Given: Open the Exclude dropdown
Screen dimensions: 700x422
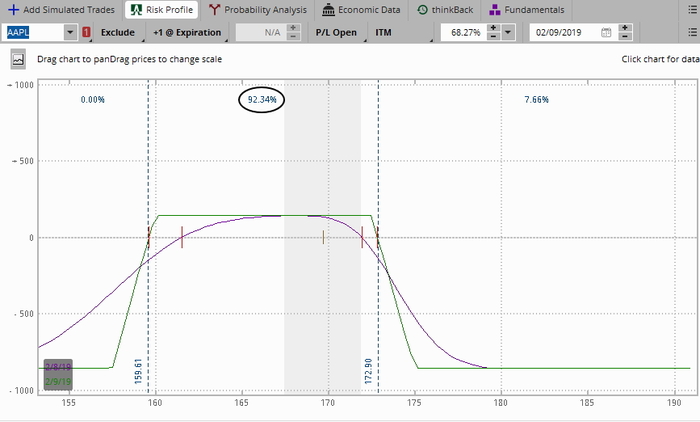Looking at the screenshot, I should click(118, 33).
